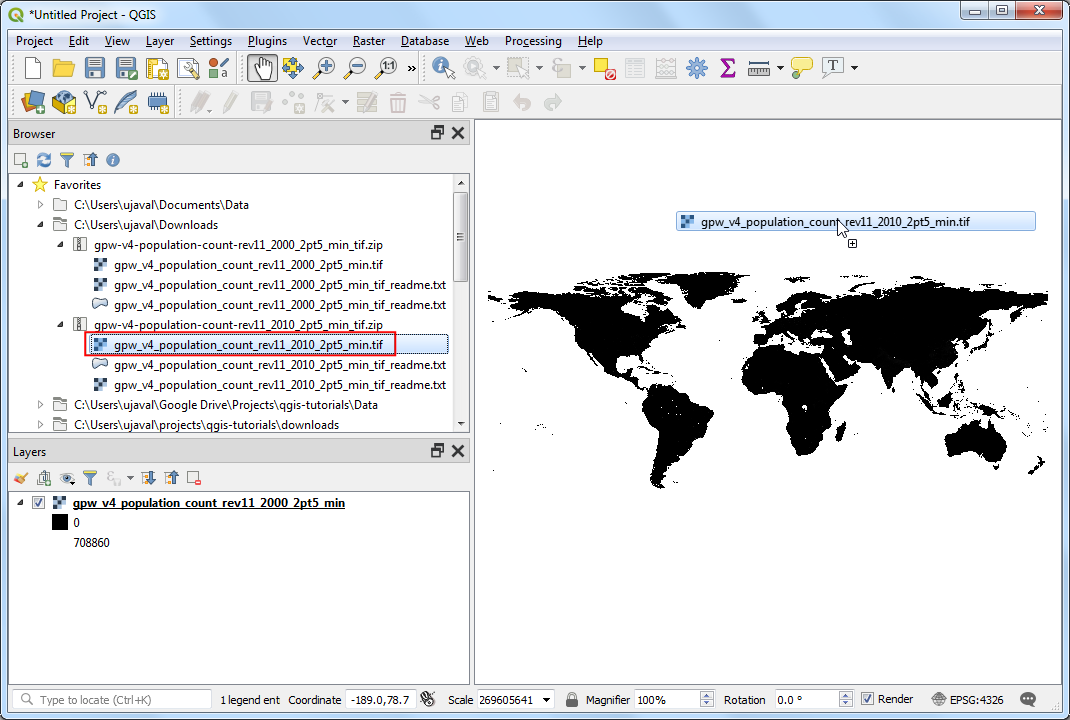The width and height of the screenshot is (1070, 720).
Task: Click the black legend swatch for value 0
Action: coord(60,523)
